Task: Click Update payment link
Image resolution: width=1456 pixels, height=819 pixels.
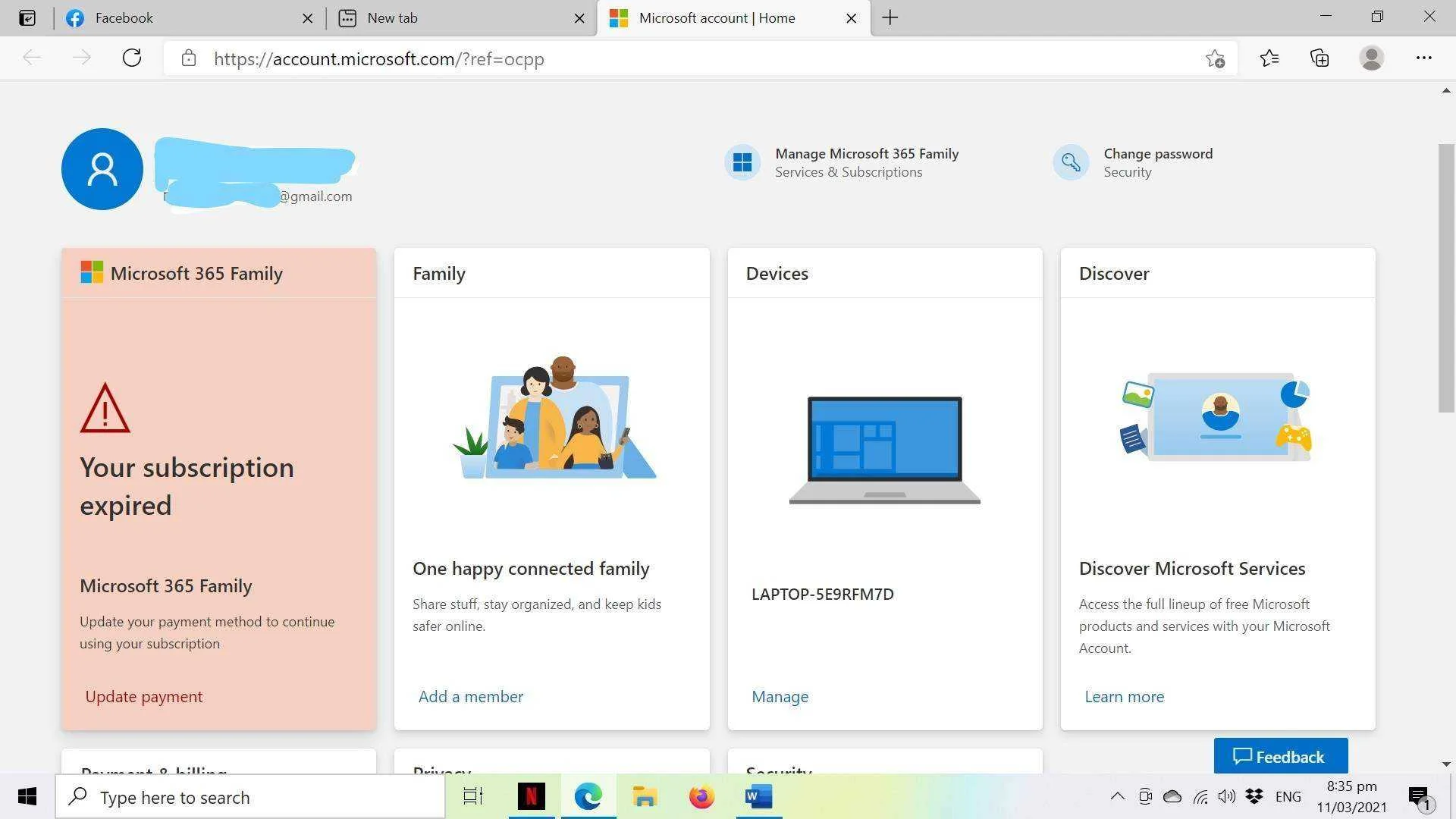Action: 144,696
